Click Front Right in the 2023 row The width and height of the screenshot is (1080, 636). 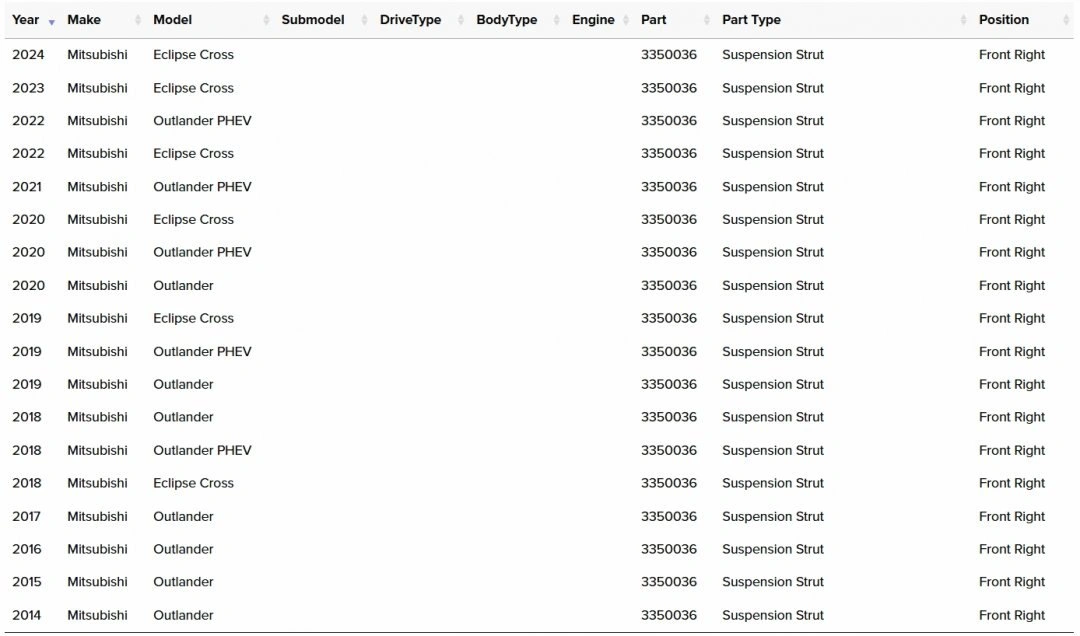(1011, 88)
